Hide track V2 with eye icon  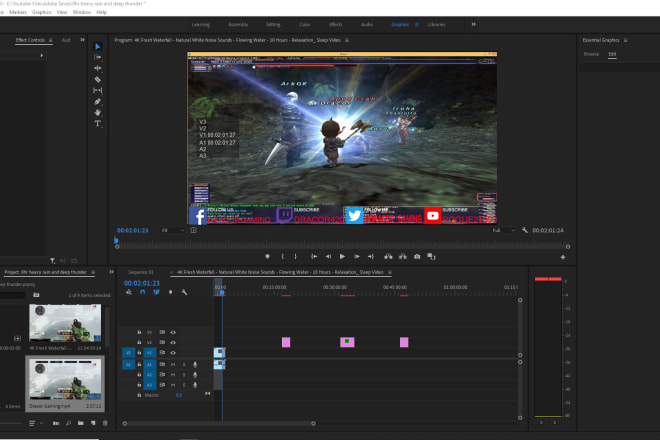pos(173,342)
